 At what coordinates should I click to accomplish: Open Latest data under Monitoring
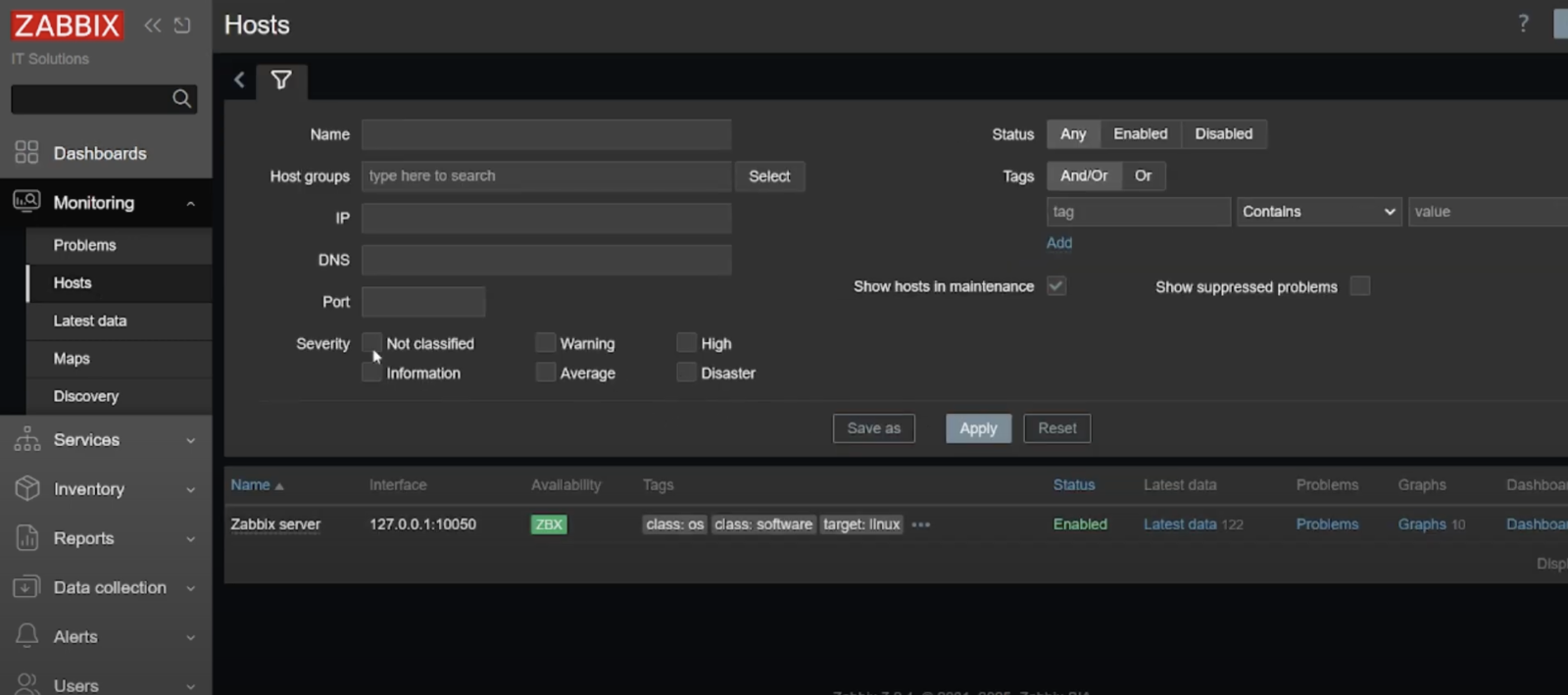point(90,321)
